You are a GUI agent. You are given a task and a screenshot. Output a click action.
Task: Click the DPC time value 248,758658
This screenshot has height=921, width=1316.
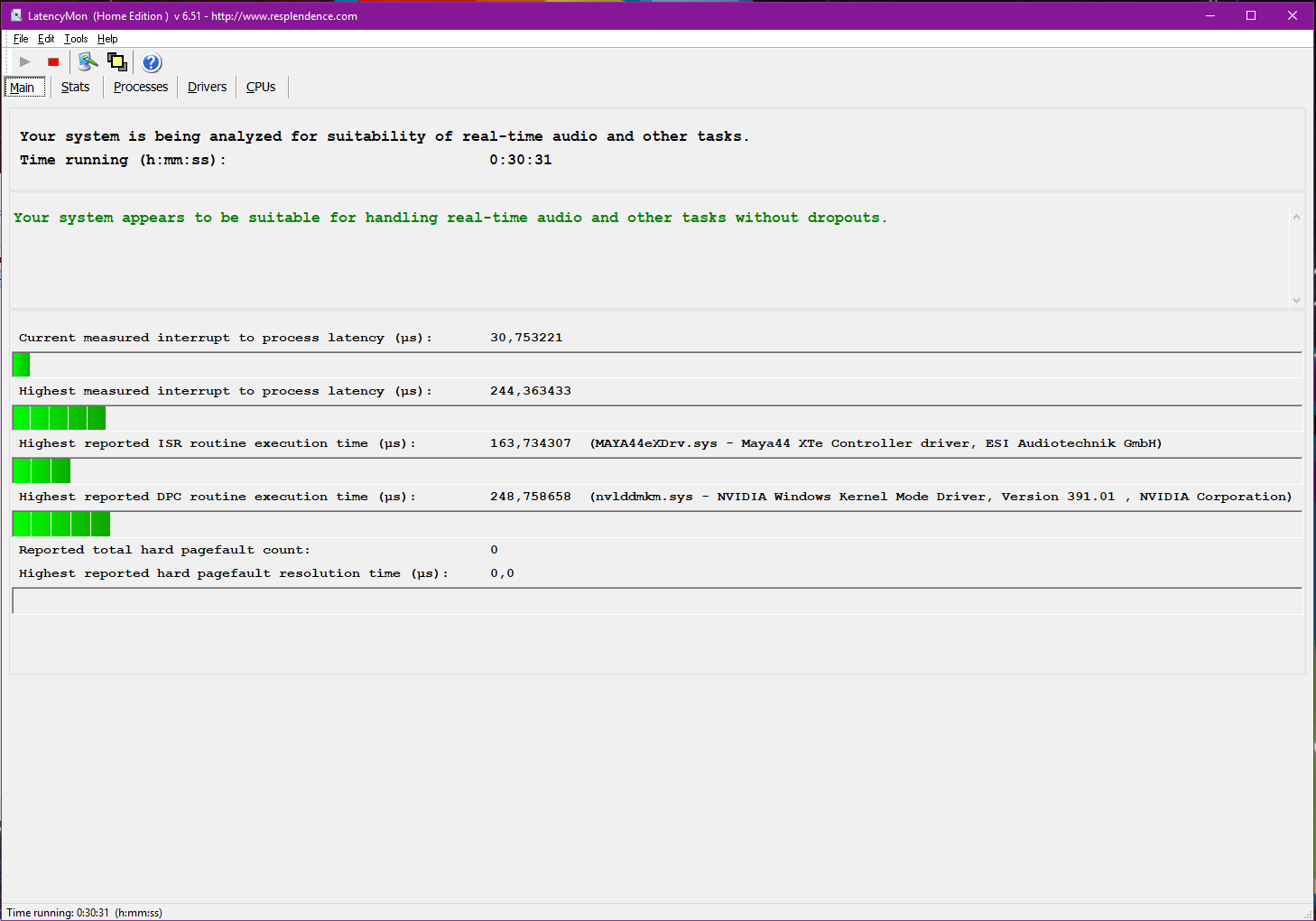point(531,497)
